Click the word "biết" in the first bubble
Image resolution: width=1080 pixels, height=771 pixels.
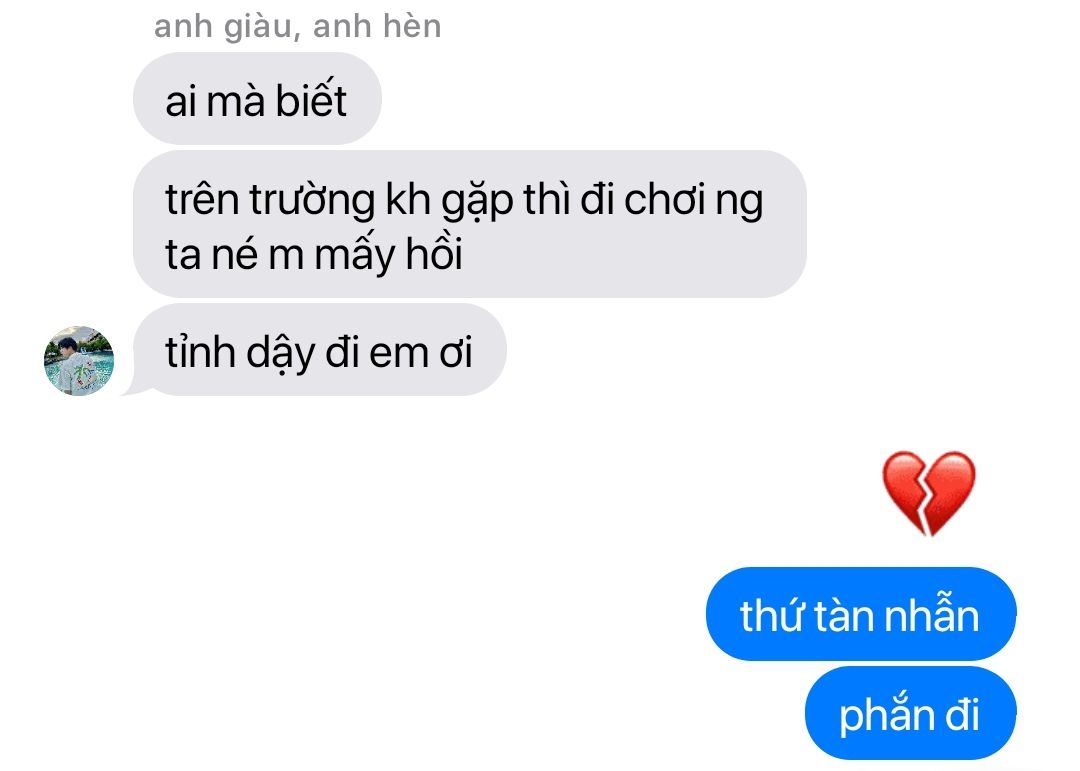point(311,99)
